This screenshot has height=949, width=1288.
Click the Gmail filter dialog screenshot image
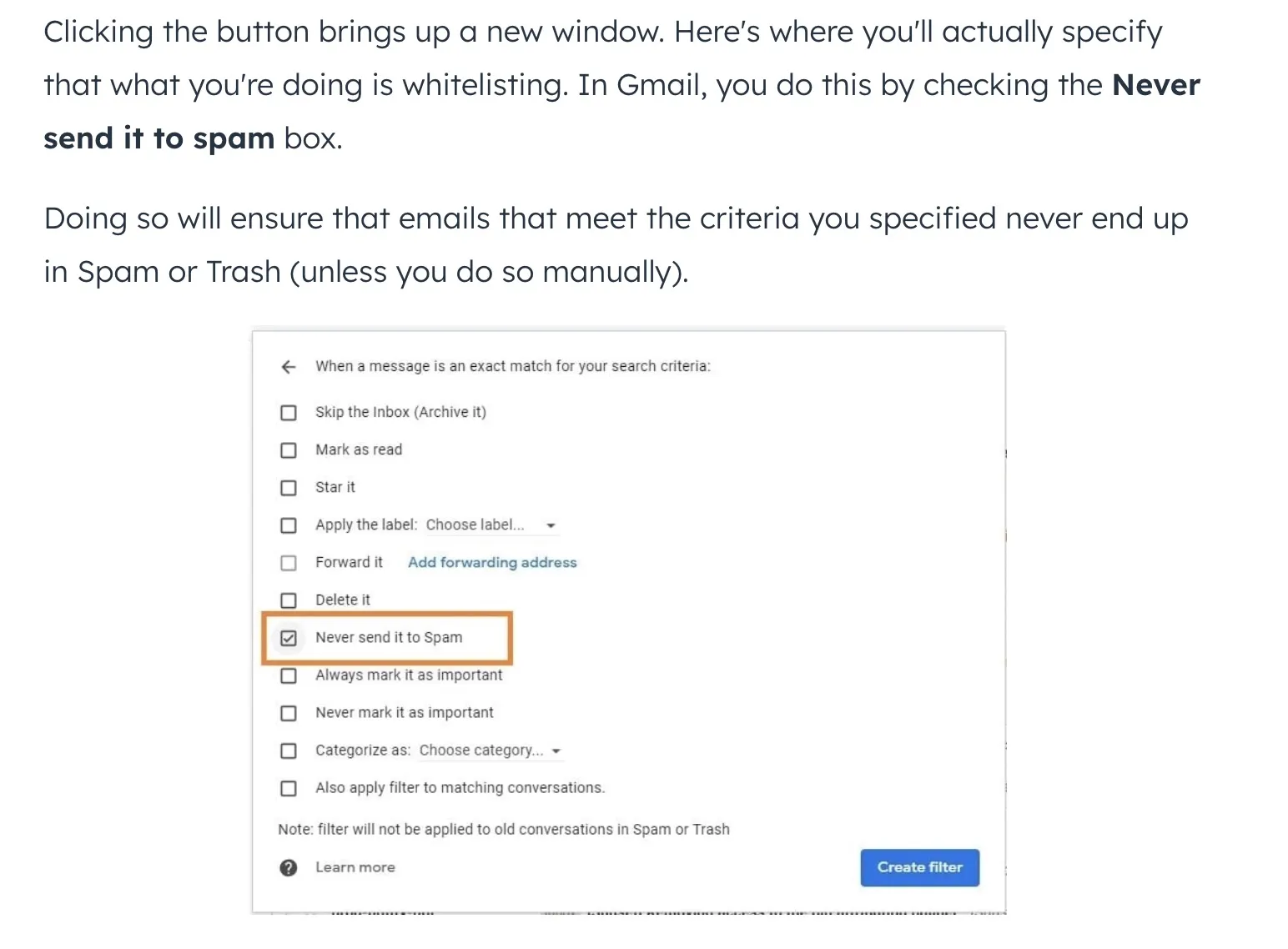coord(629,620)
